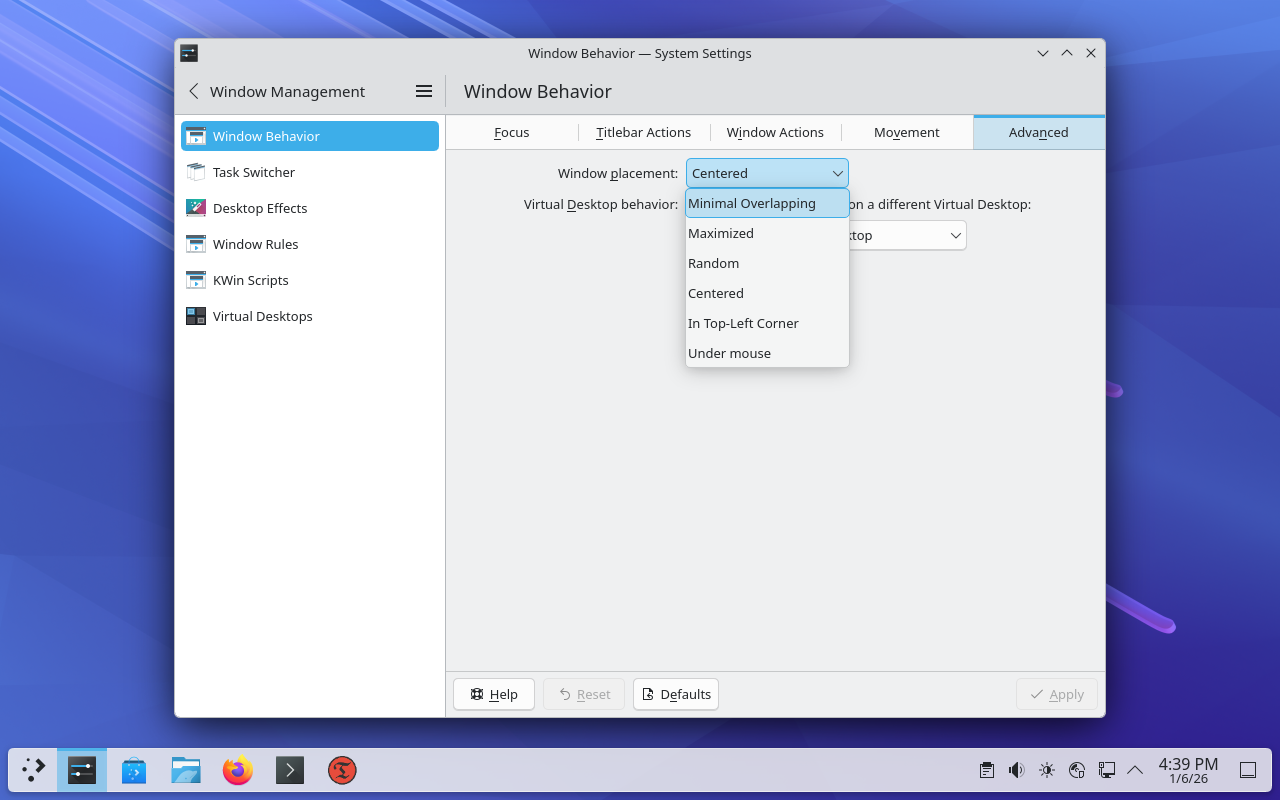Screen dimensions: 1280x800
Task: Open Konsole terminal from taskbar
Action: click(290, 770)
